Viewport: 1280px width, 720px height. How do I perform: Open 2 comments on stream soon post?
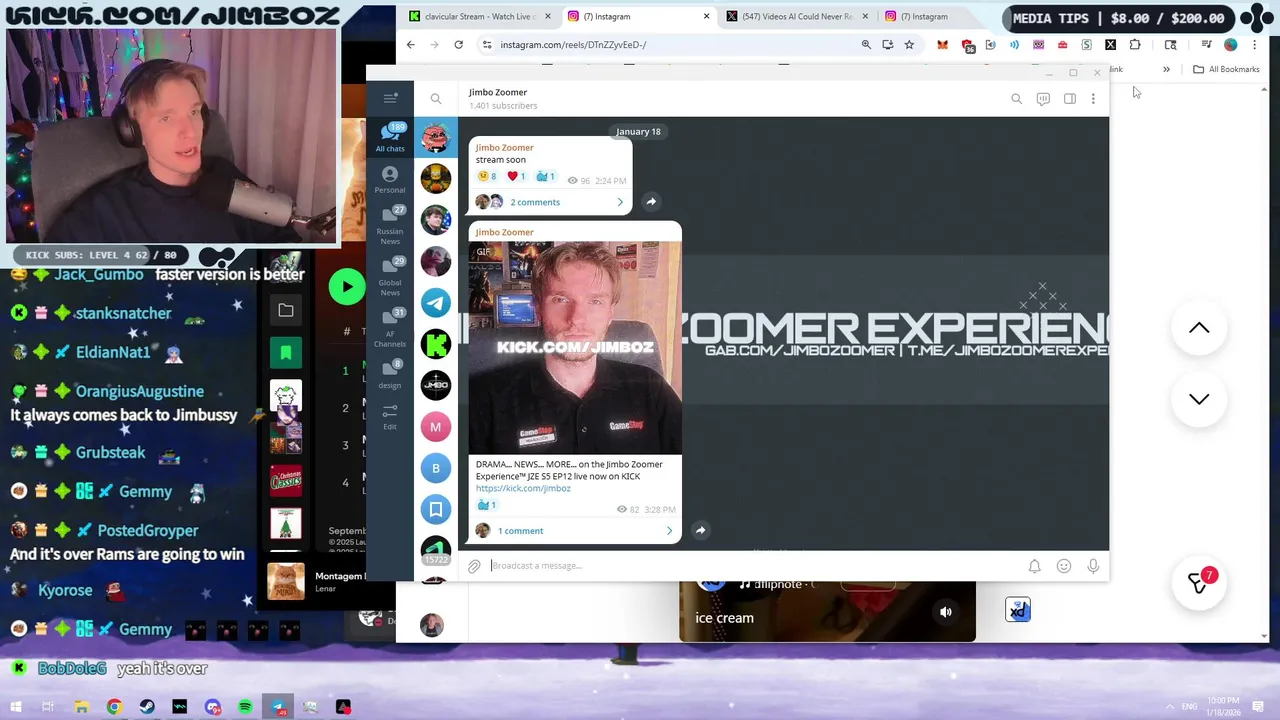coord(550,202)
